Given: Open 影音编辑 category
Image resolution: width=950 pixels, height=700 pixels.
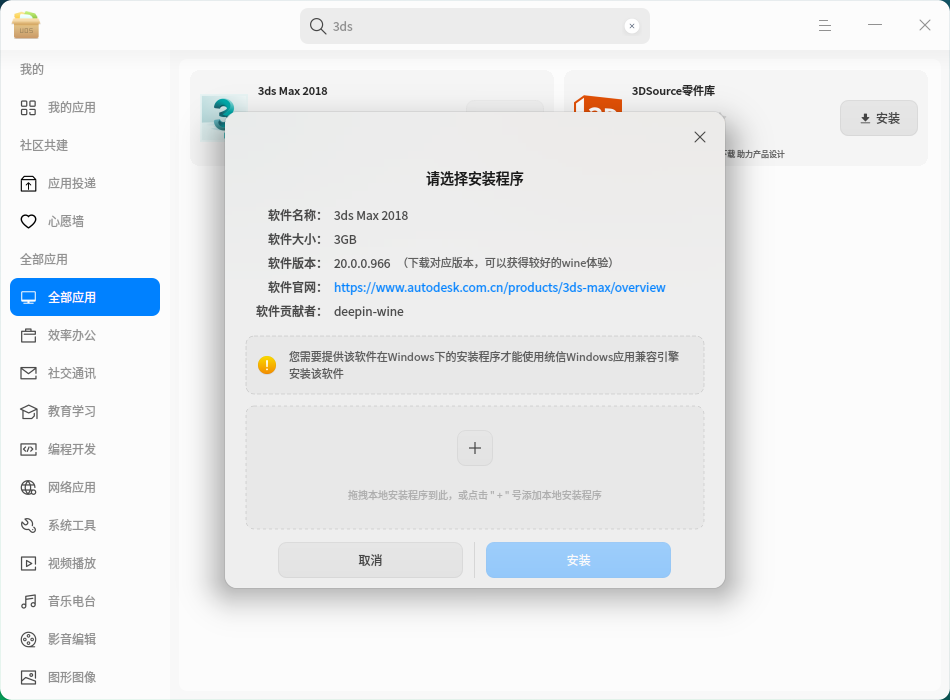Looking at the screenshot, I should tap(85, 639).
